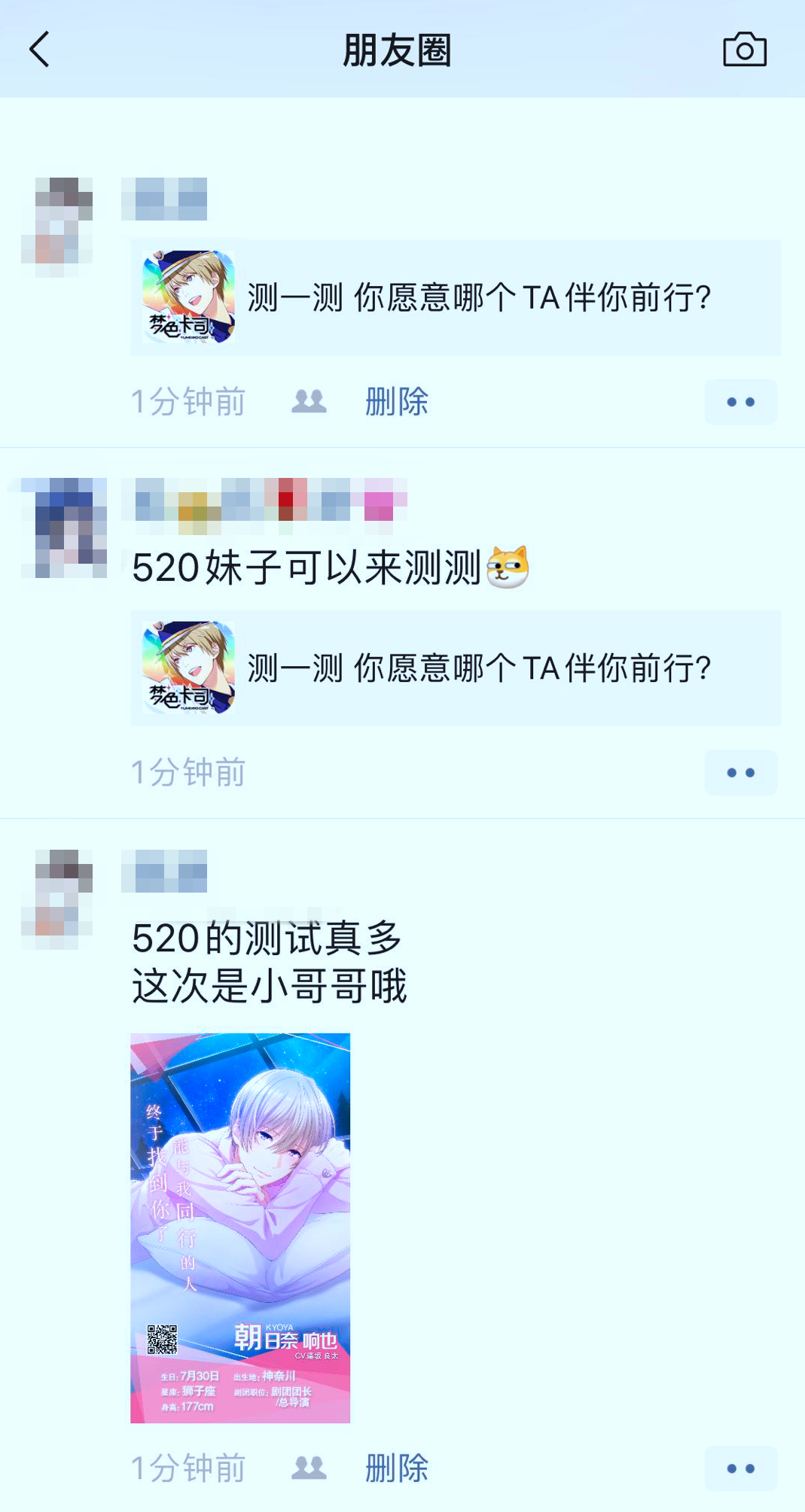Open the visibility icon on the first post
Screen dimensions: 805x1512
(309, 401)
